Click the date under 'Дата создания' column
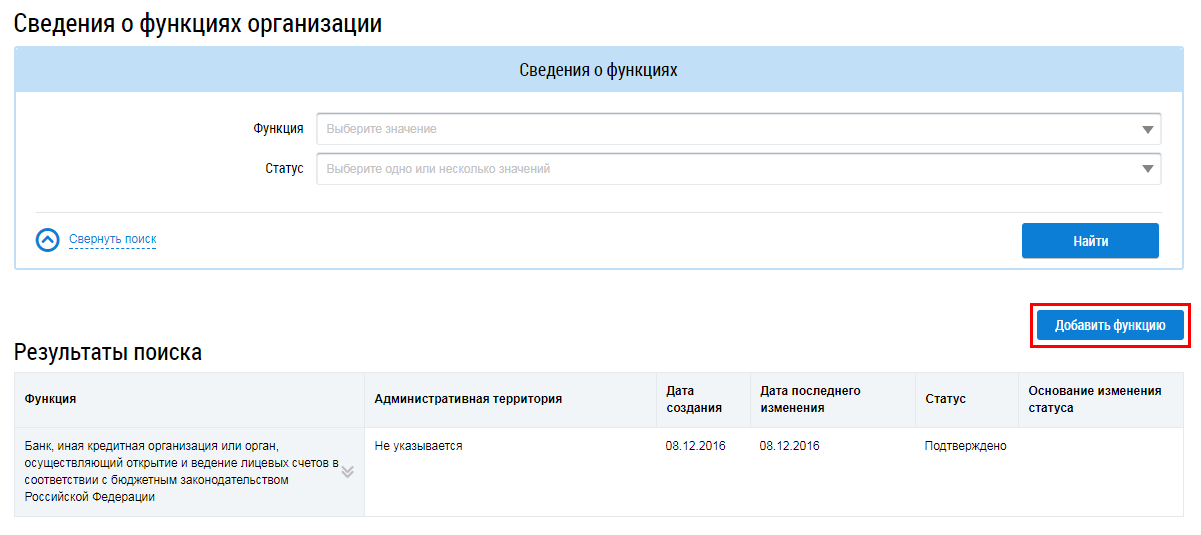The image size is (1201, 535). coord(695,446)
